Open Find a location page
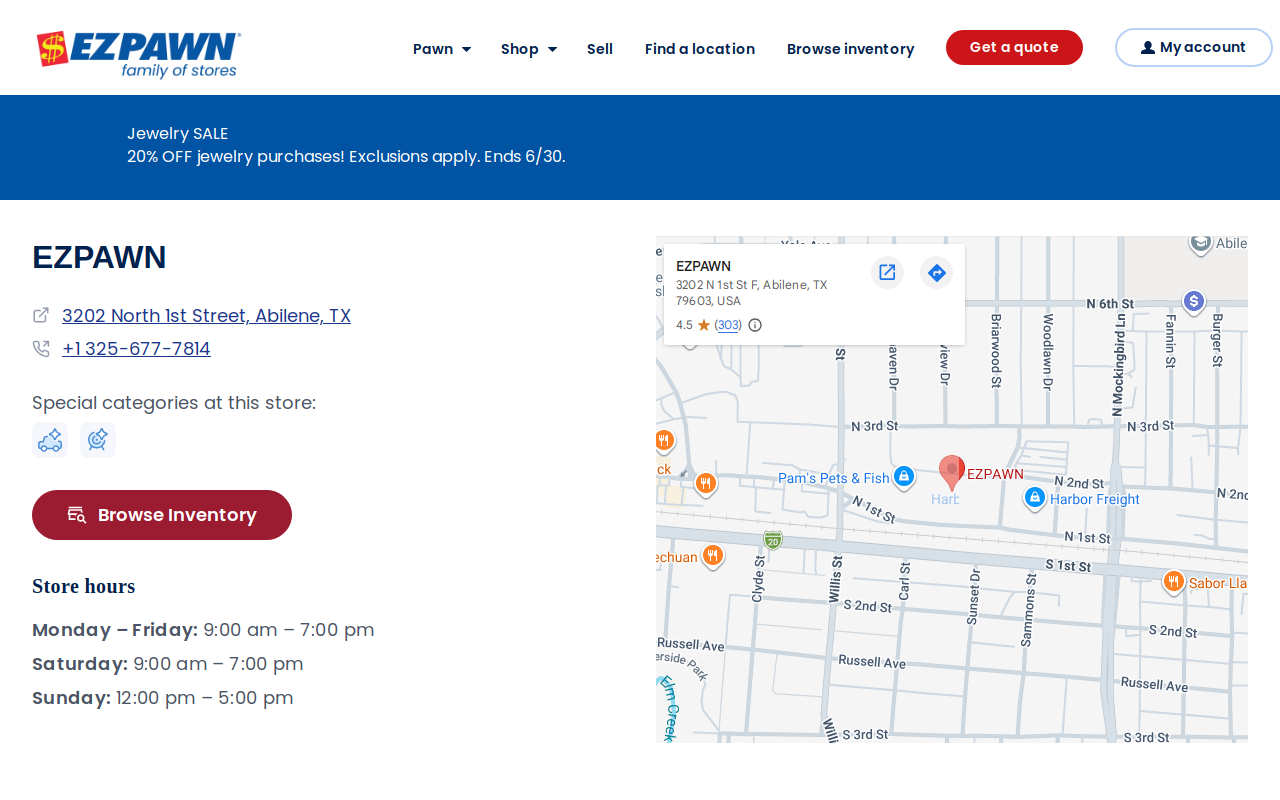The width and height of the screenshot is (1280, 800). pos(700,49)
